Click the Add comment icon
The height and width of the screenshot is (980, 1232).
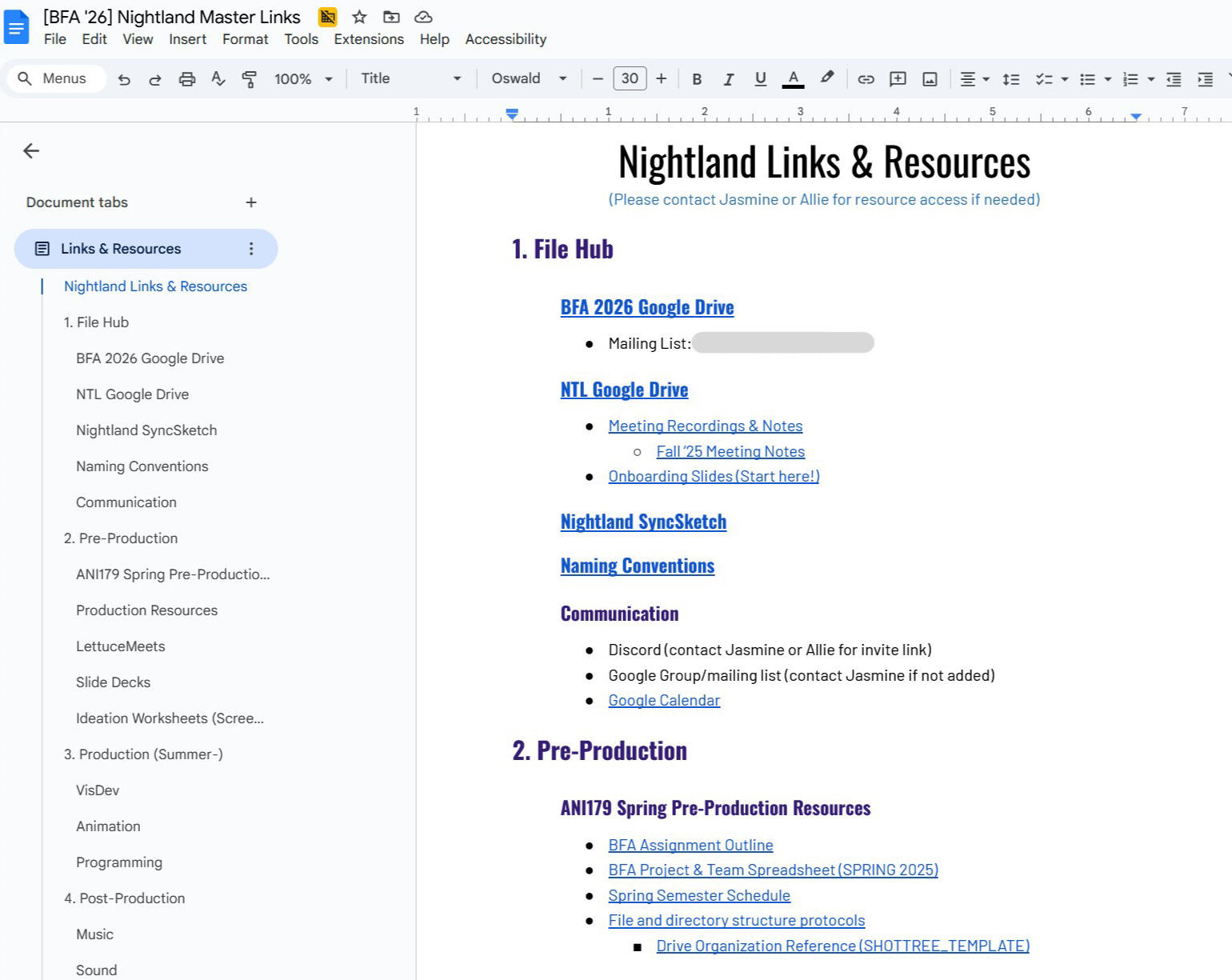[x=898, y=79]
